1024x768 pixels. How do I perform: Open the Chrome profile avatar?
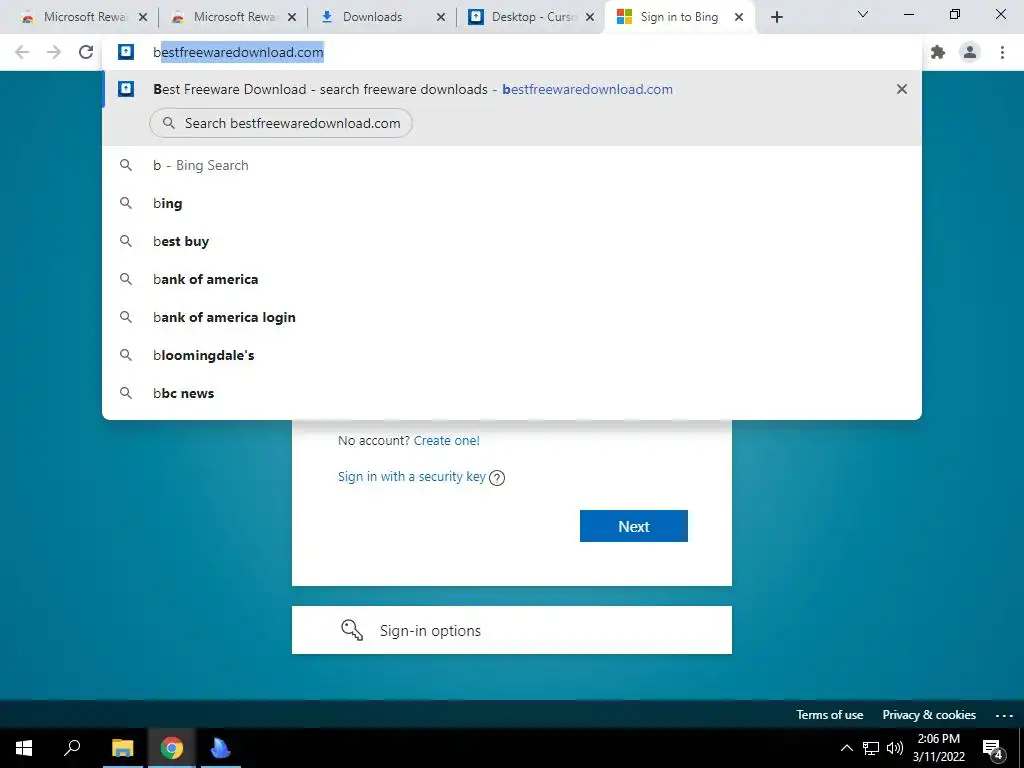coord(970,52)
